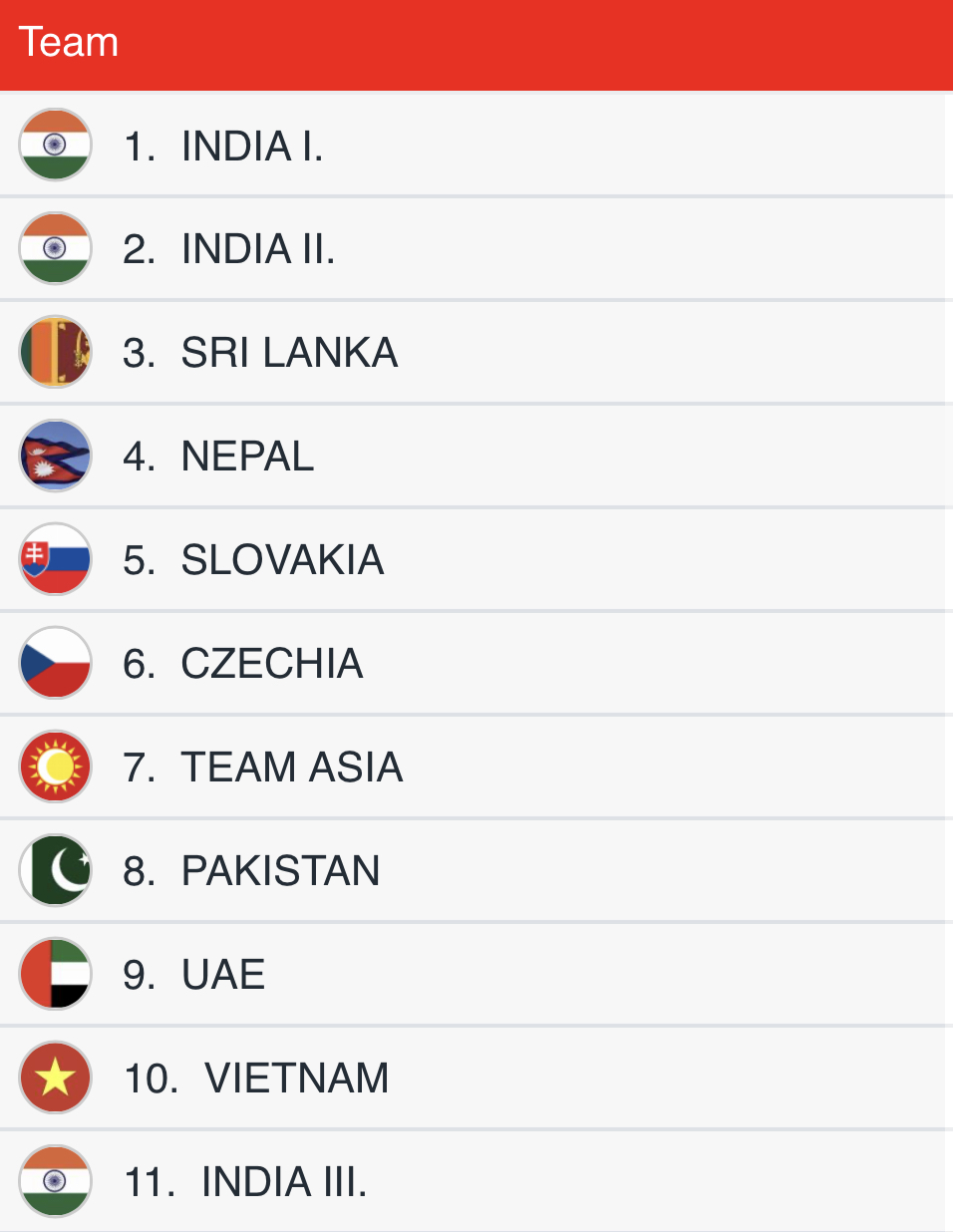Screen dimensions: 953x1232
Task: Tap the Sri Lanka flag icon
Action: pos(56,352)
